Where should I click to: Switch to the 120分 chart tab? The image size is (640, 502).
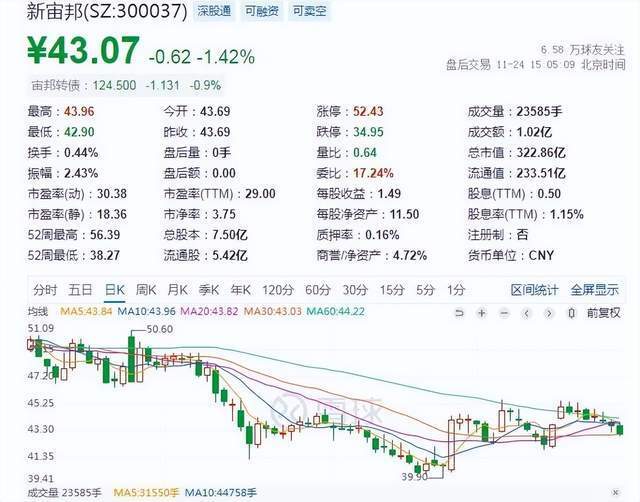click(x=278, y=290)
